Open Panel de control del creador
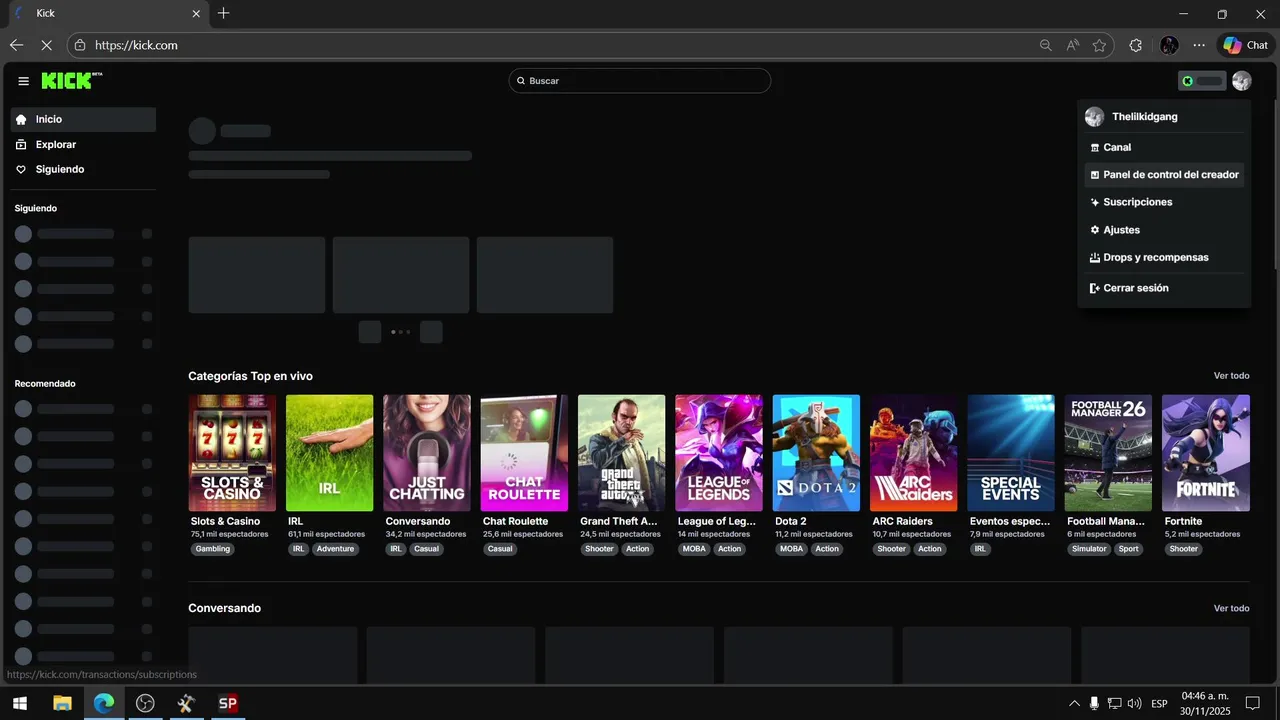Image resolution: width=1280 pixels, height=720 pixels. coord(1164,175)
